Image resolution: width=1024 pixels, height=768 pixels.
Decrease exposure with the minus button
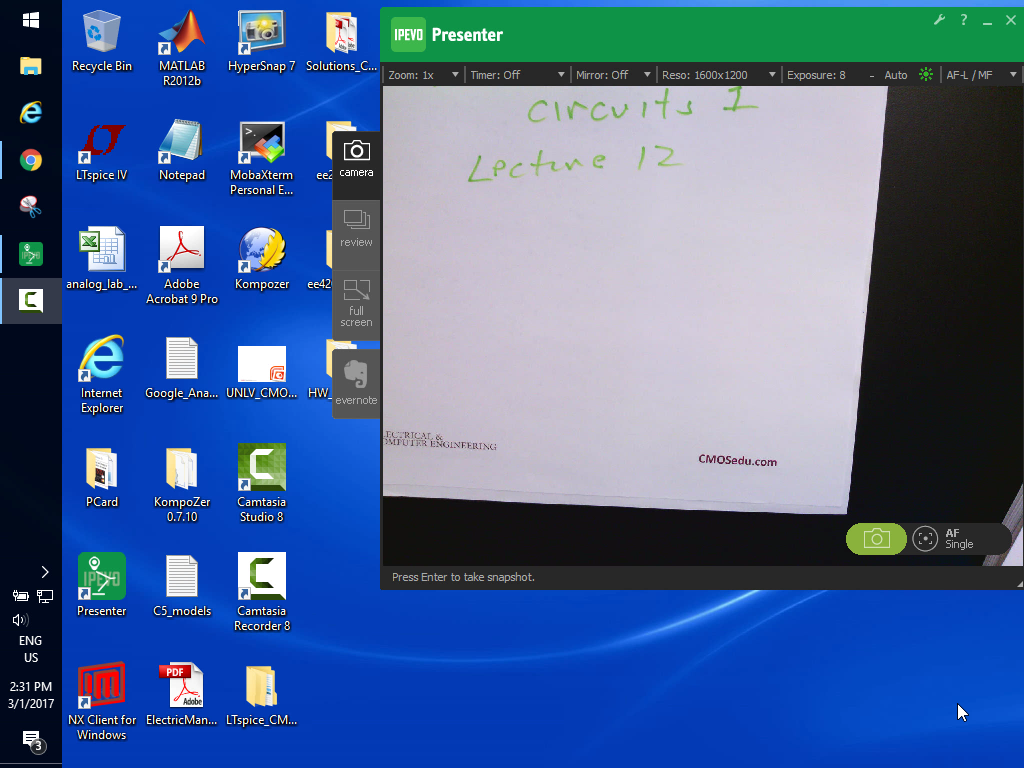[871, 75]
